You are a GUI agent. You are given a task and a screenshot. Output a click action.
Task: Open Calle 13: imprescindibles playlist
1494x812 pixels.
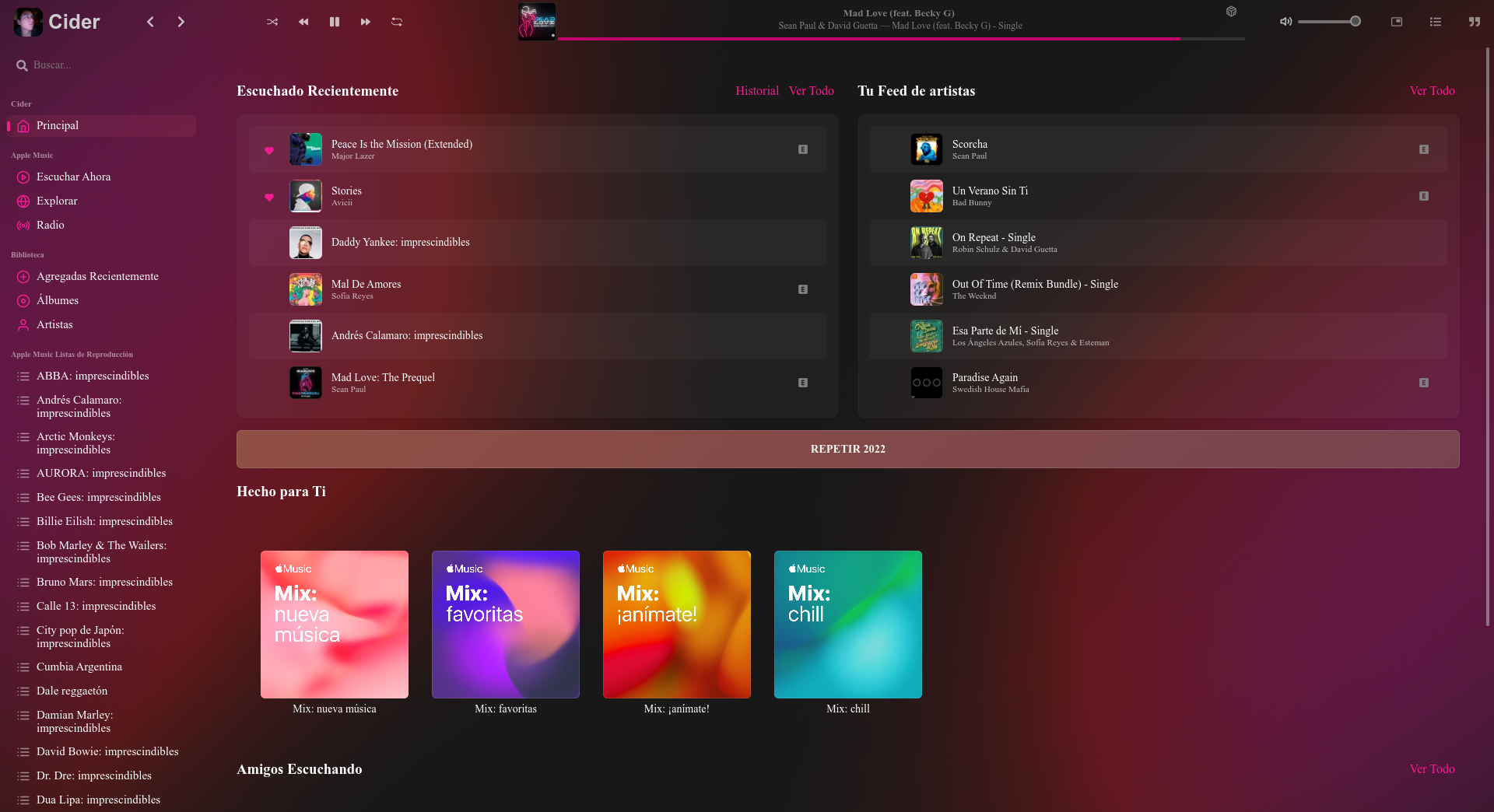pos(101,607)
